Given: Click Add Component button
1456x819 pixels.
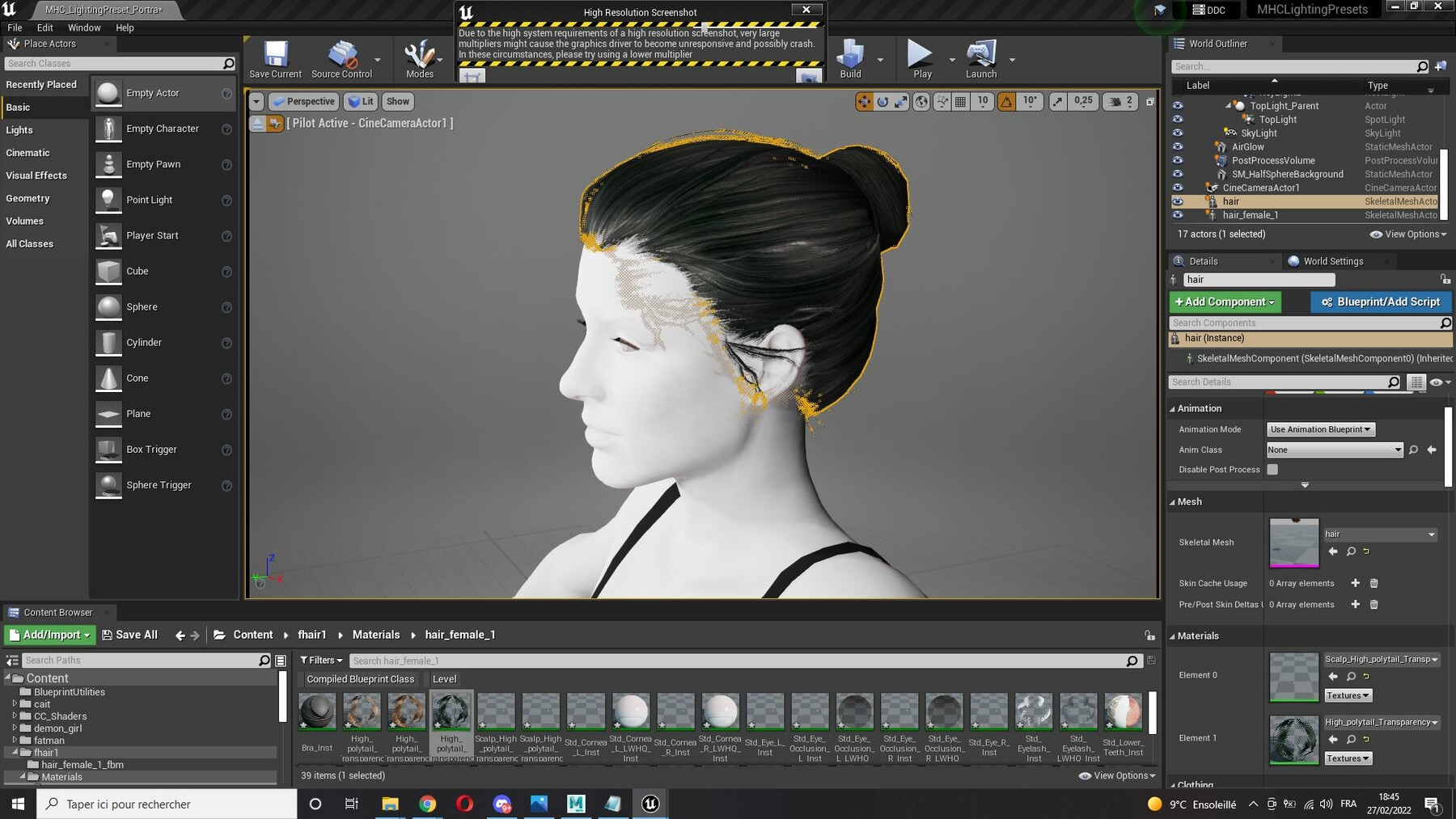Looking at the screenshot, I should point(1225,302).
